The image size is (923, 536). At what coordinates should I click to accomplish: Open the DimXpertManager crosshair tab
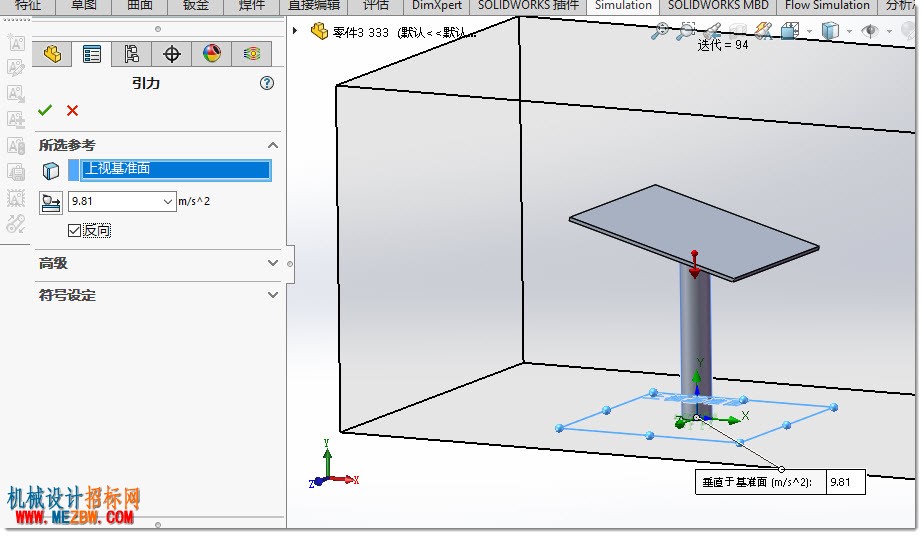[x=172, y=54]
